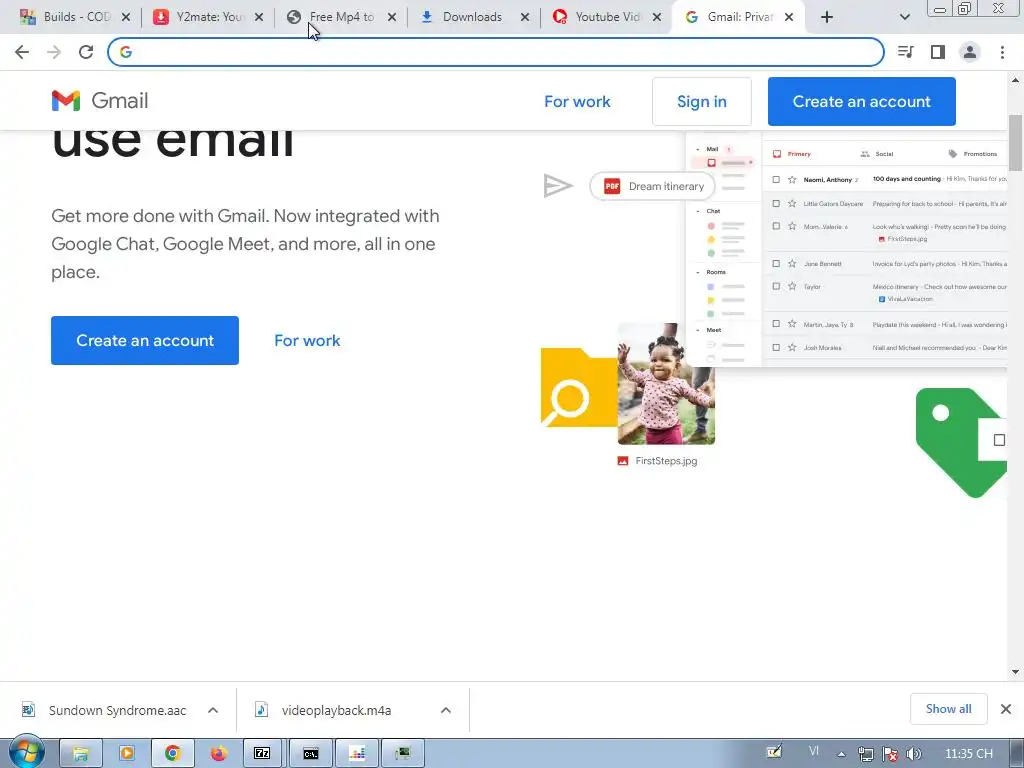Close the downloads bar

click(1006, 709)
